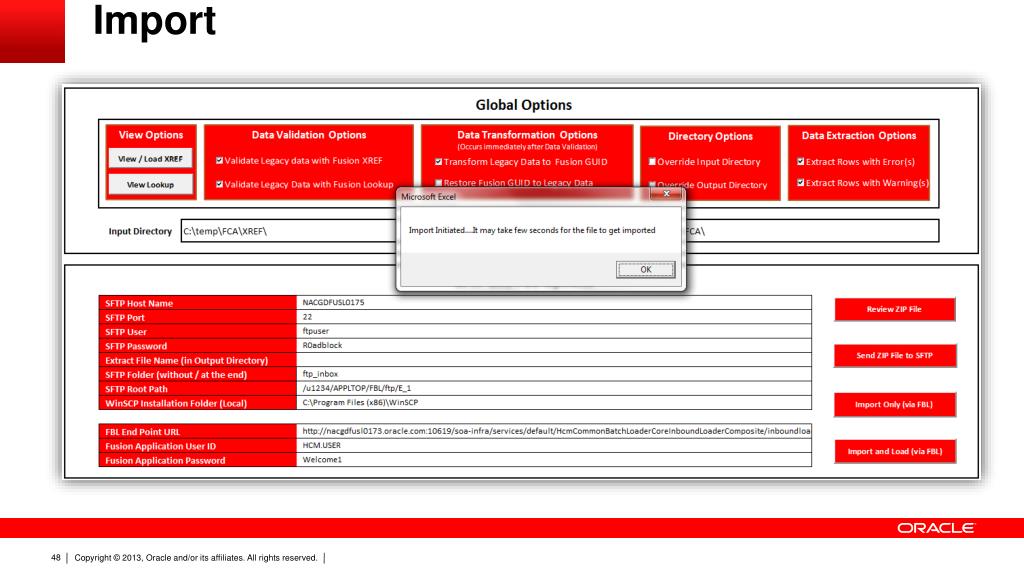Click the 'SFTP Host Name' label
This screenshot has width=1024, height=576.
click(139, 304)
